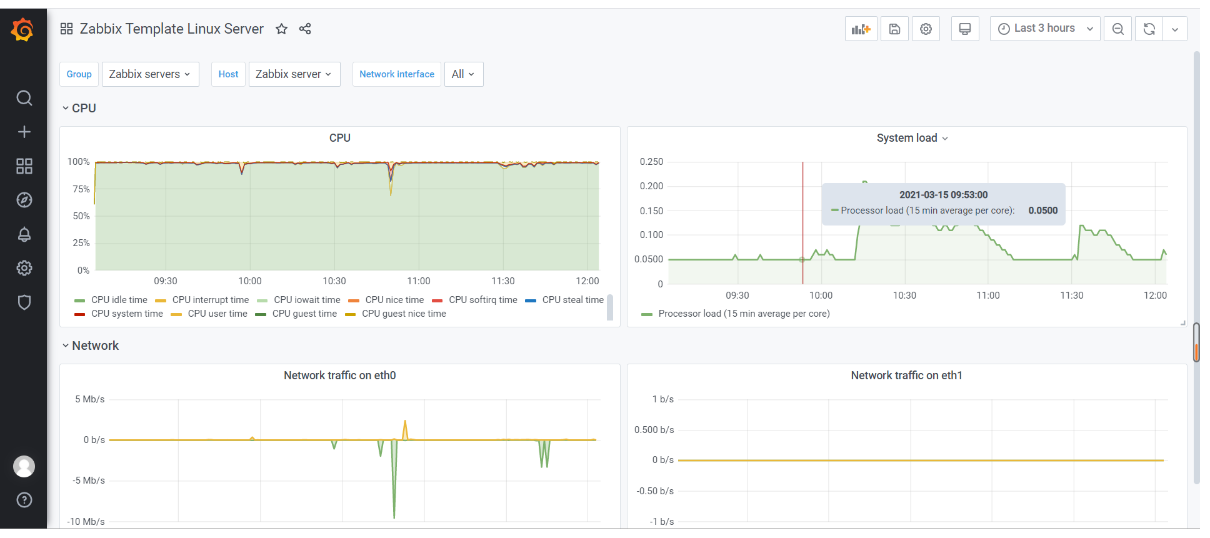Viewport: 1210px width, 538px height.
Task: Open the CPU panel title menu
Action: point(340,138)
